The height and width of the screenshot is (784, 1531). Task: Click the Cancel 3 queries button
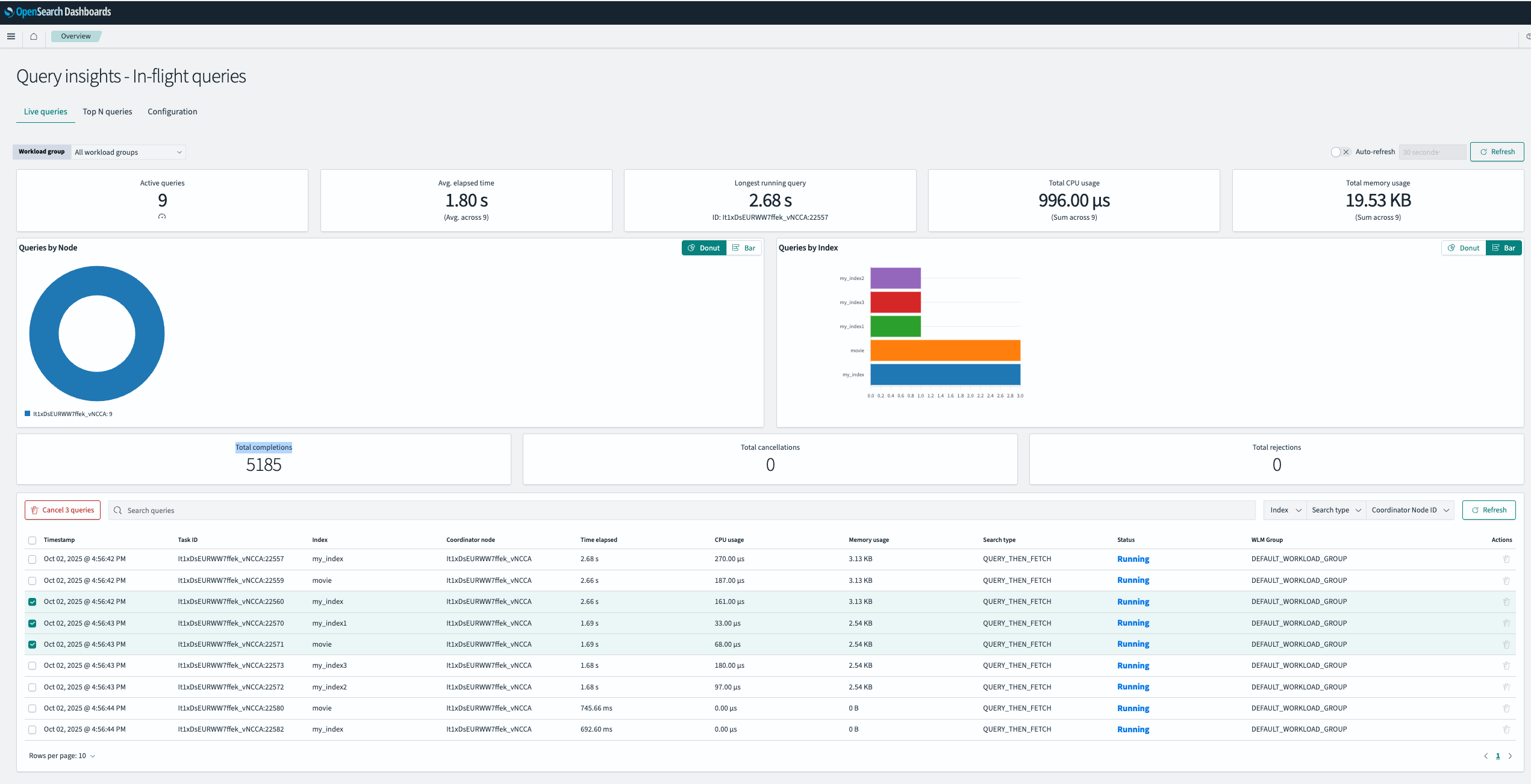pos(62,510)
